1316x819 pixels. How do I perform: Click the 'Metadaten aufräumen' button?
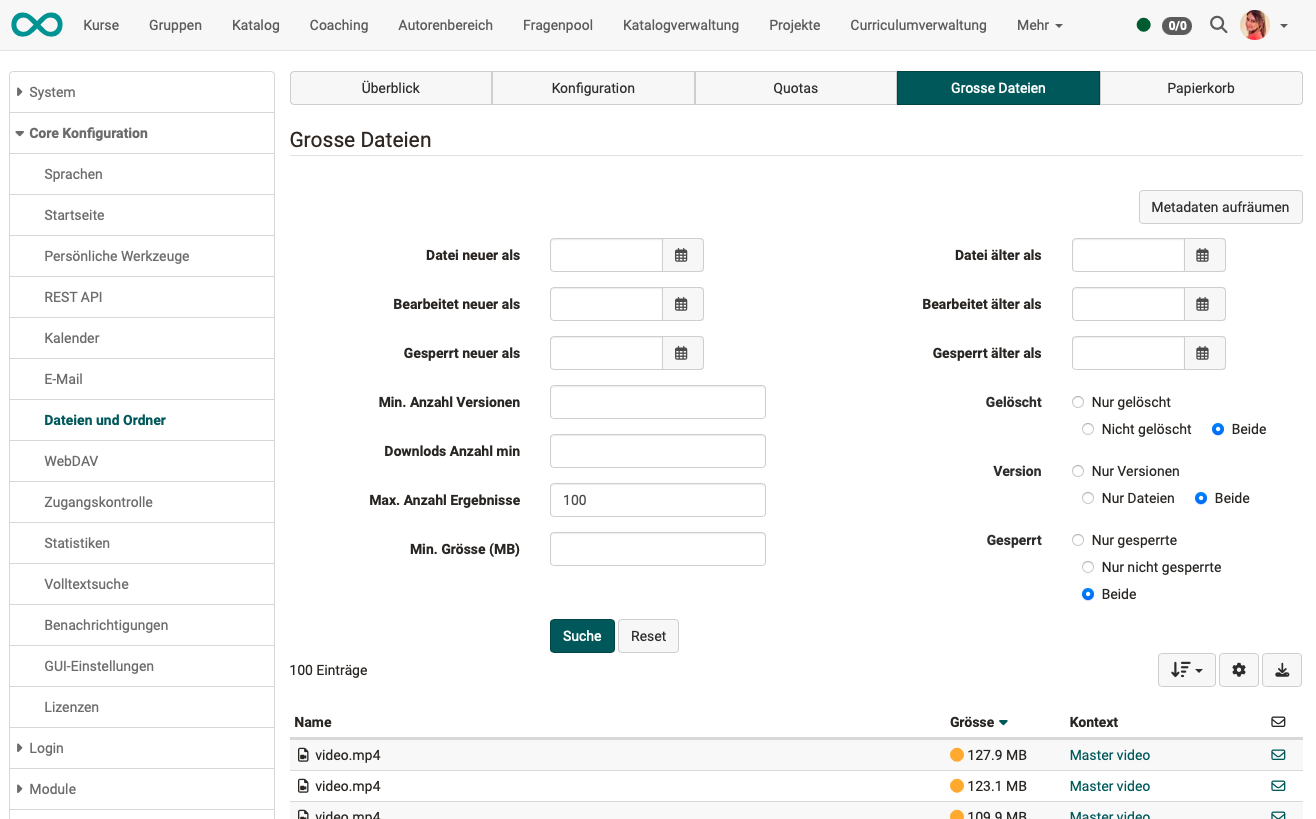pos(1220,207)
